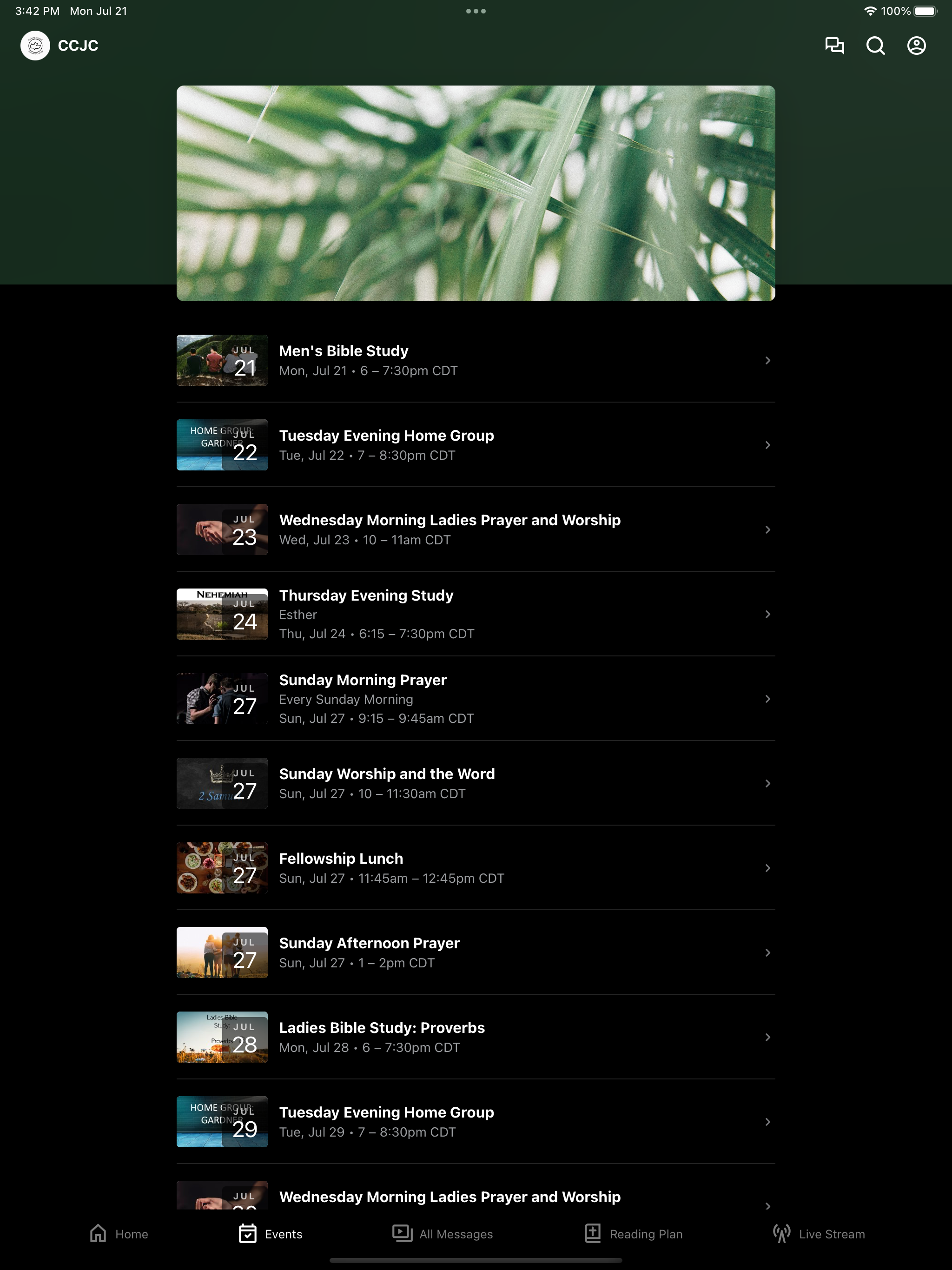Tap "Thu, Jul 24 • 6:15 – 7:30pm CDT"
The width and height of the screenshot is (952, 1270).
(x=377, y=634)
